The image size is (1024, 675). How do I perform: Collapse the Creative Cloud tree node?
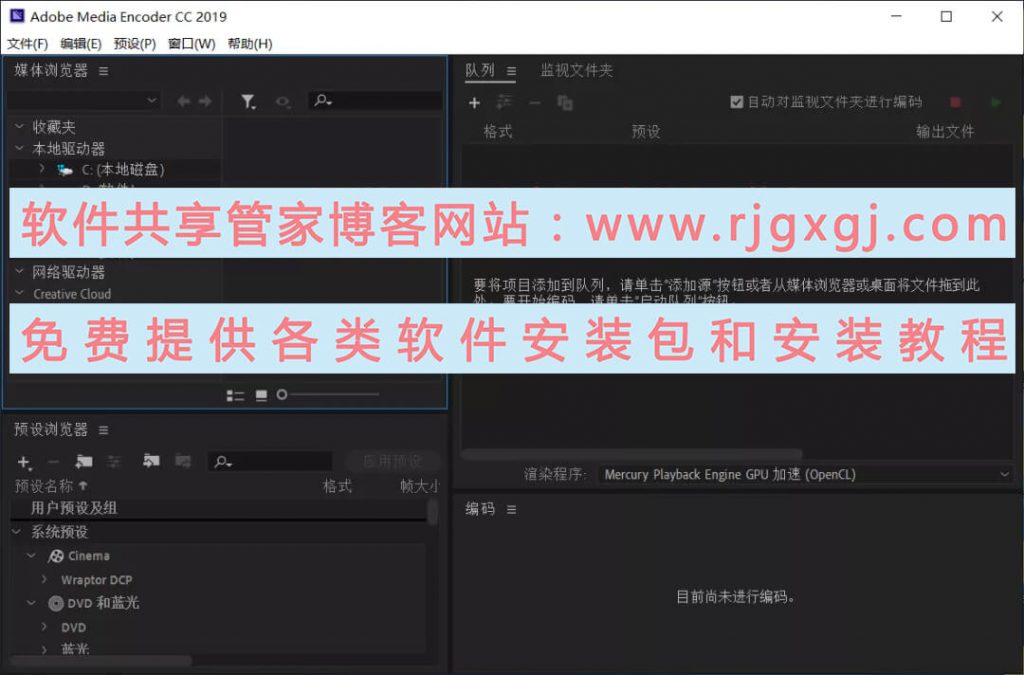tap(20, 294)
